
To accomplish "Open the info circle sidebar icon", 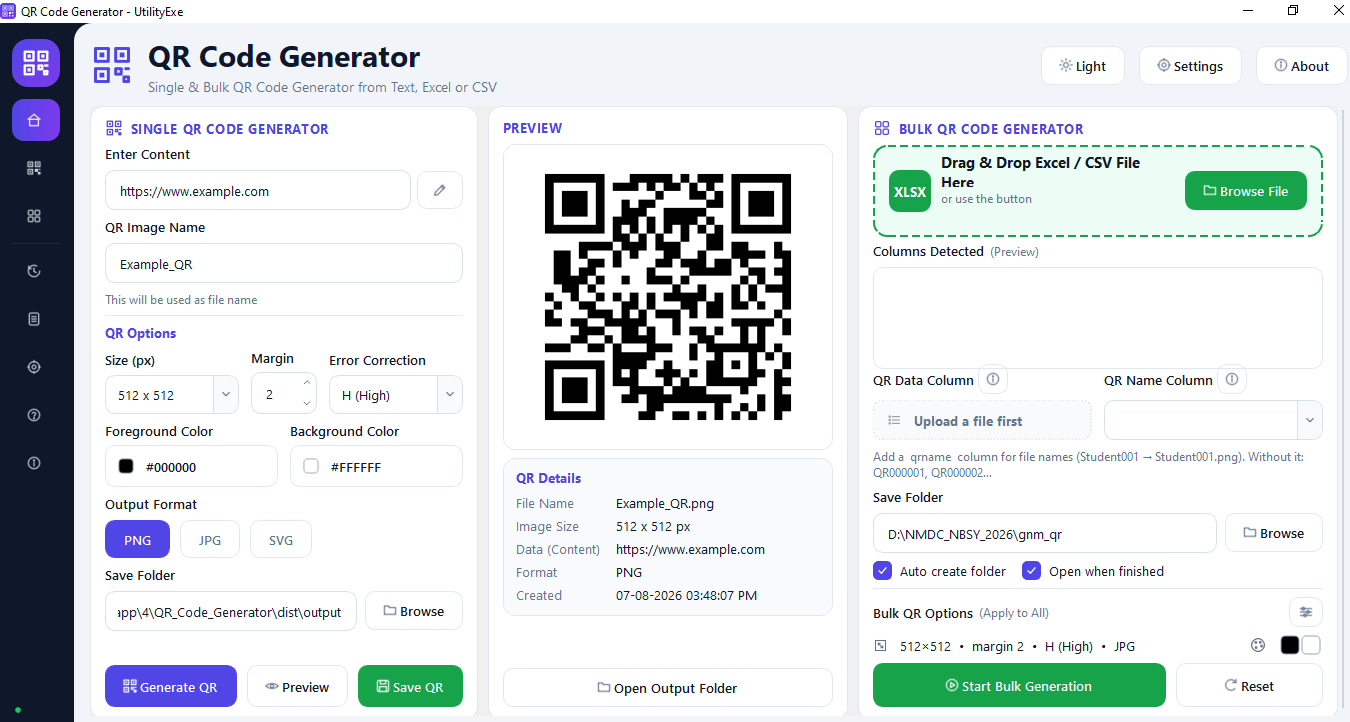I will pos(35,463).
